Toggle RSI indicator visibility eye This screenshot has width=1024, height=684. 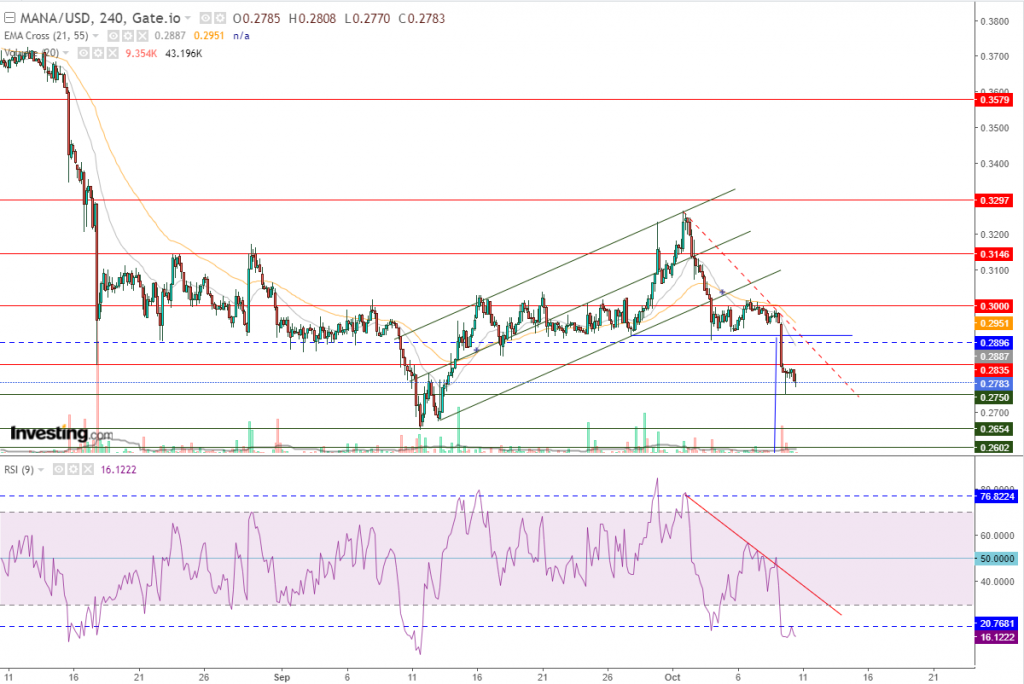(x=59, y=467)
